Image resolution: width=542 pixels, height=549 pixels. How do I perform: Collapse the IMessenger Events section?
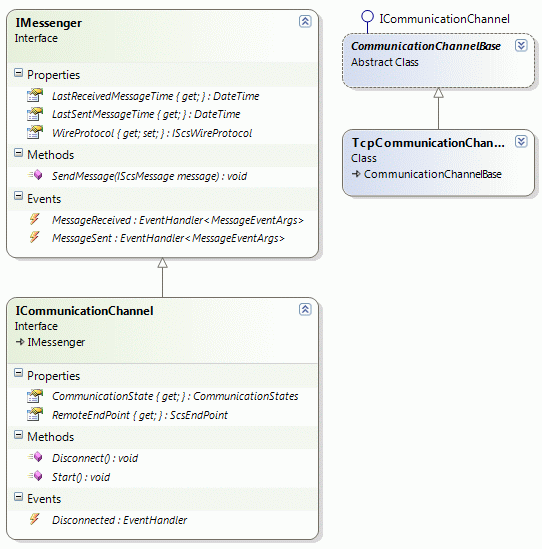(19, 196)
